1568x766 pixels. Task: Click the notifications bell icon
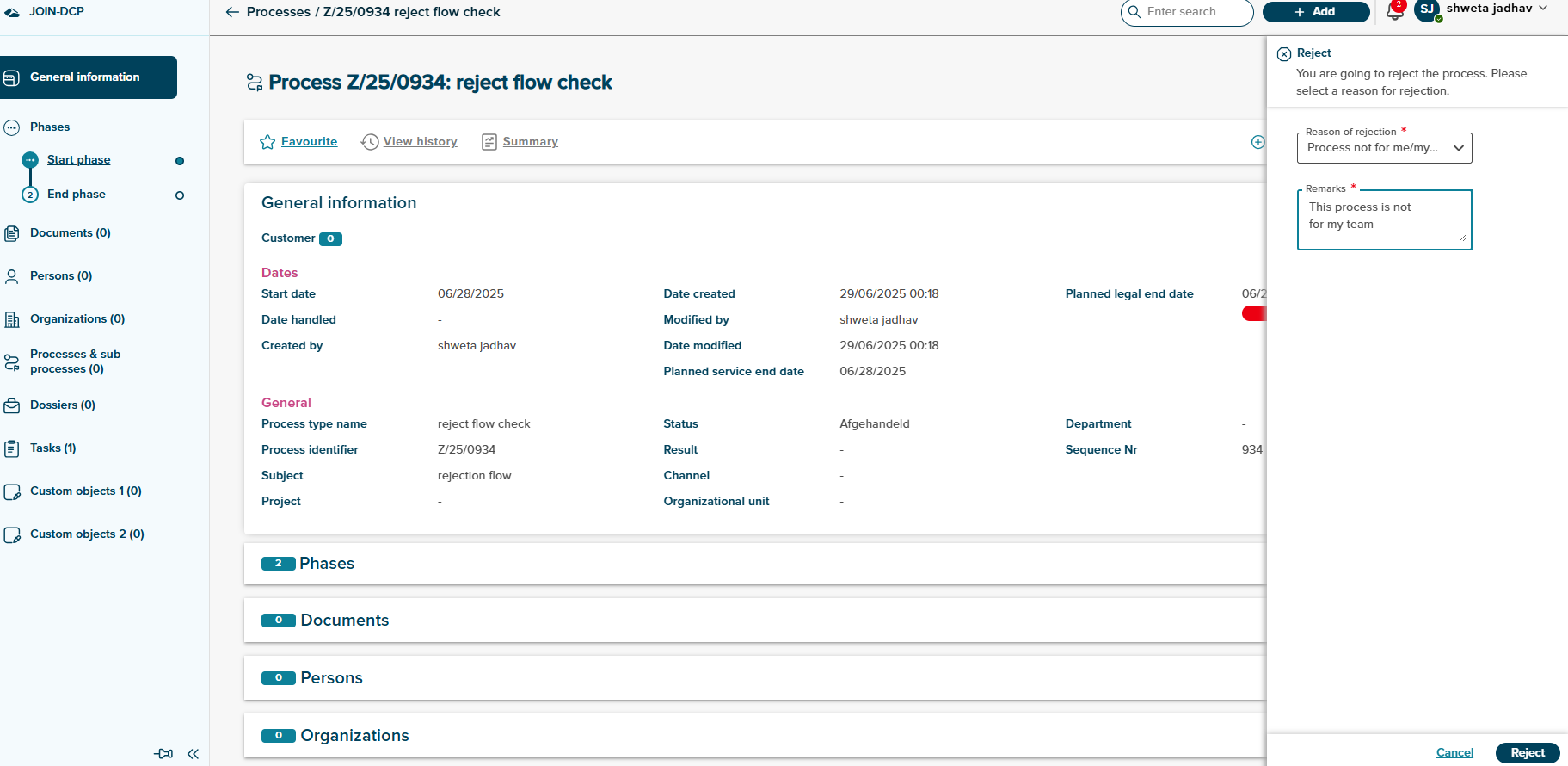pos(1394,12)
